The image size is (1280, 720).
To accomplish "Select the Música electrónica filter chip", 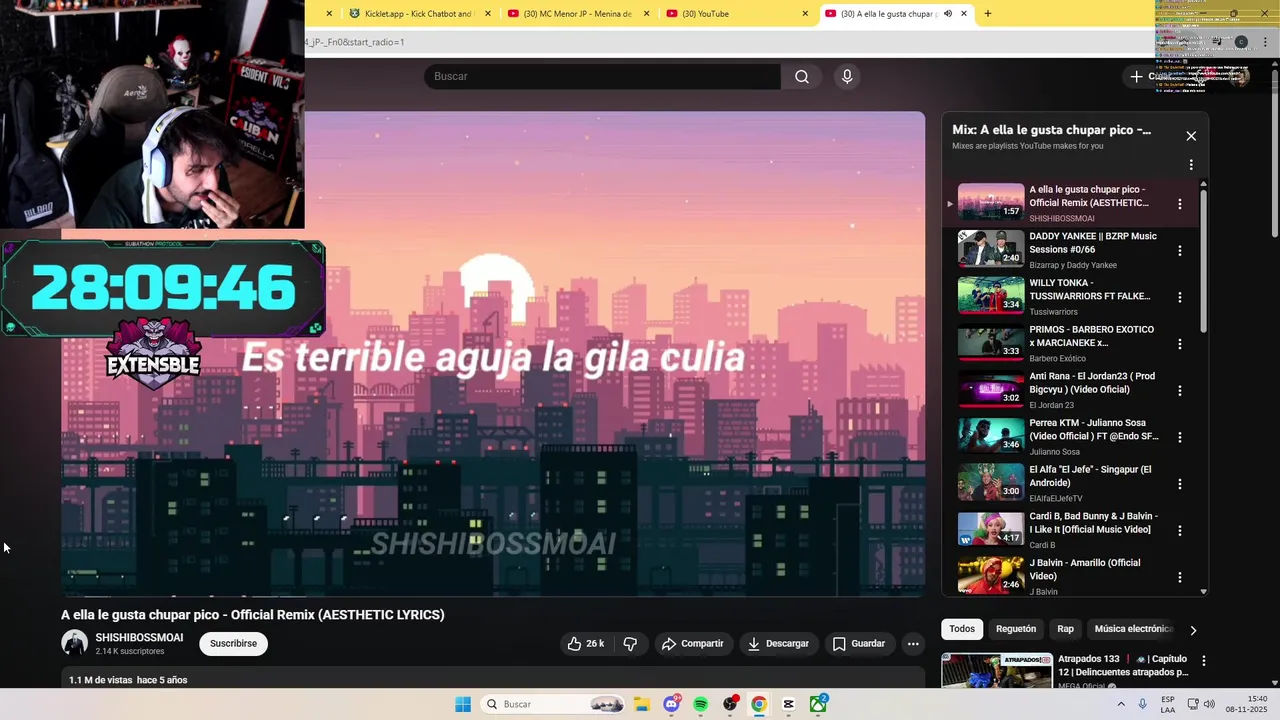I will pyautogui.click(x=1133, y=629).
